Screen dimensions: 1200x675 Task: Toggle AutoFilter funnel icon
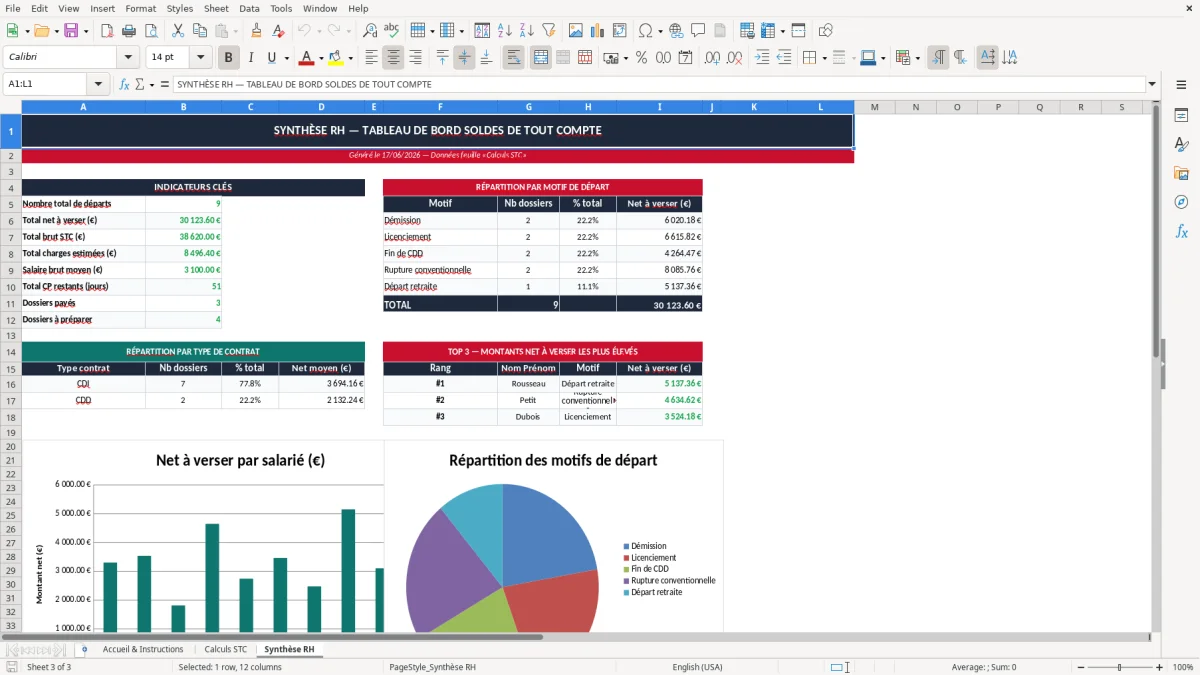(x=548, y=31)
